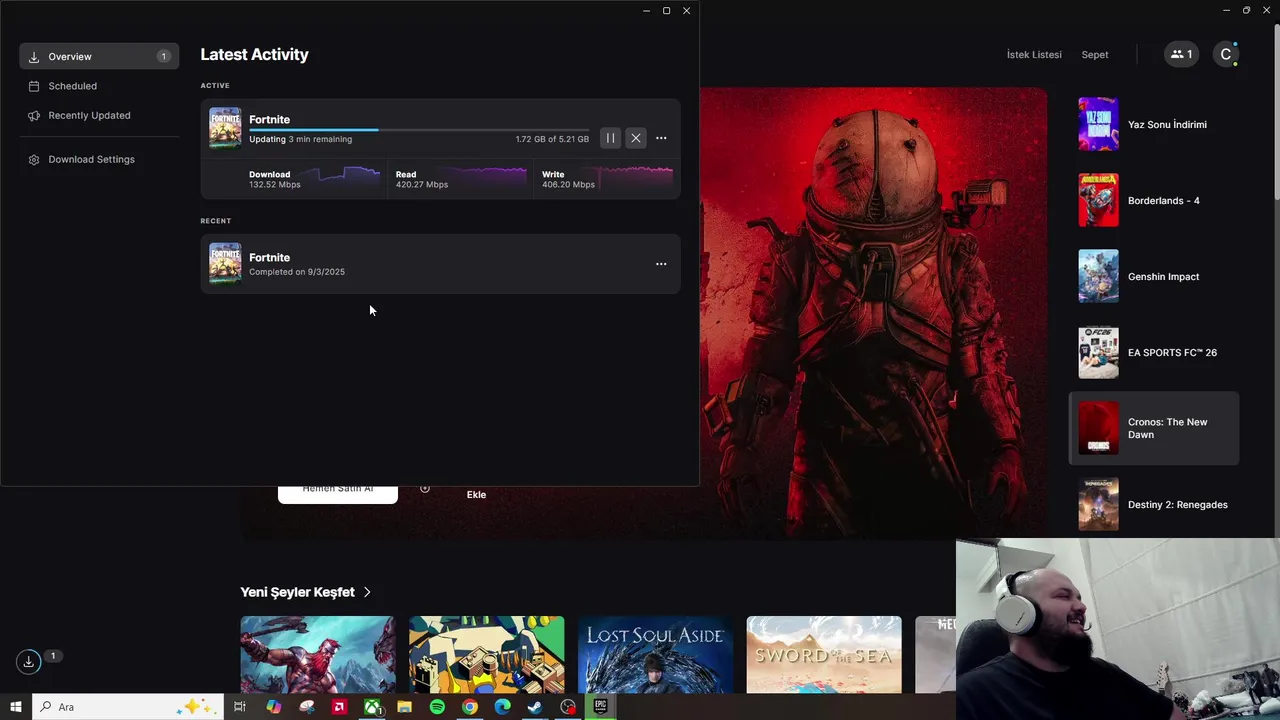
Task: Click the 'Latest Activity' heading
Action: coord(254,55)
